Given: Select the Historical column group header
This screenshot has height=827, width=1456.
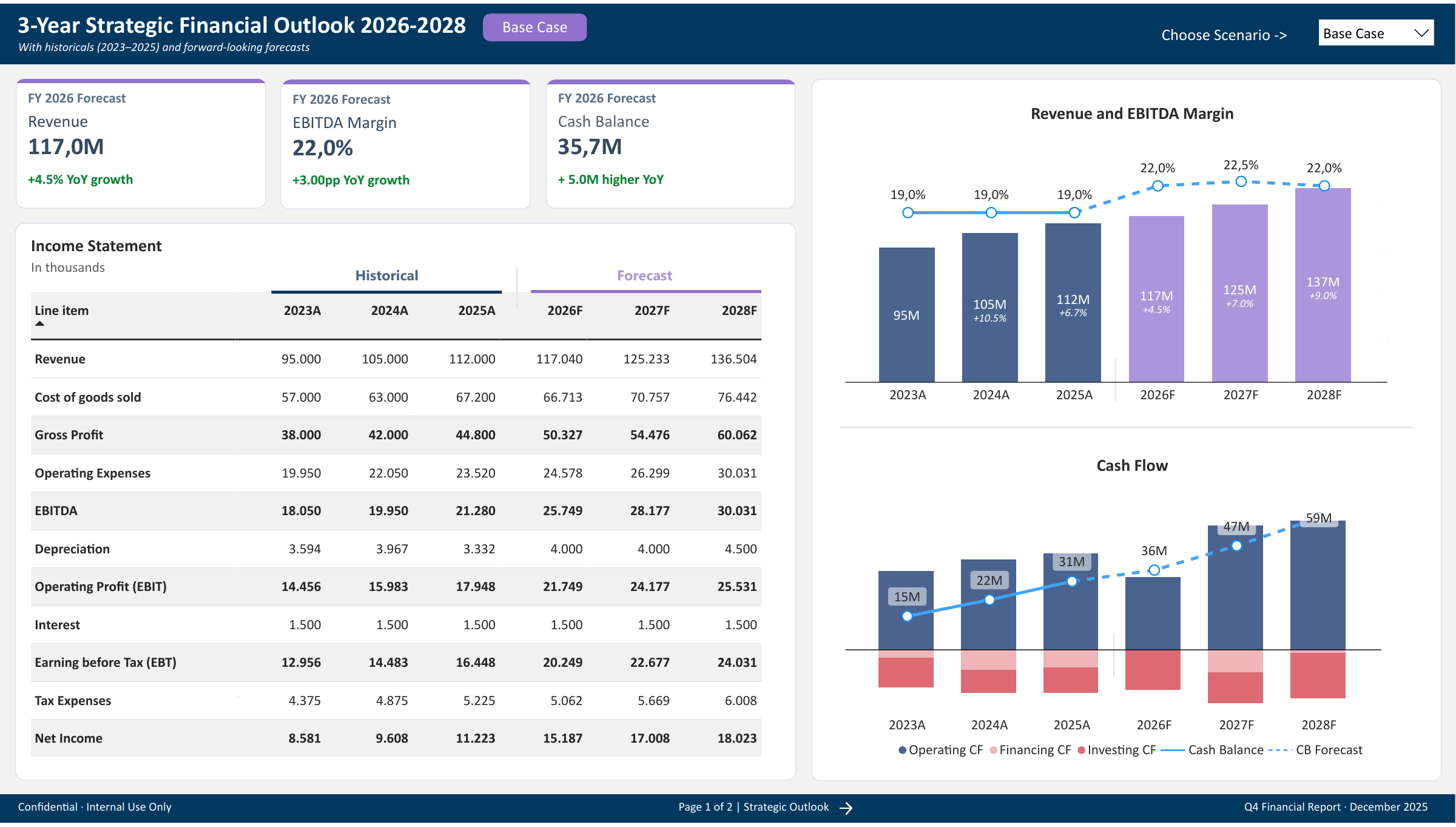Looking at the screenshot, I should point(386,275).
